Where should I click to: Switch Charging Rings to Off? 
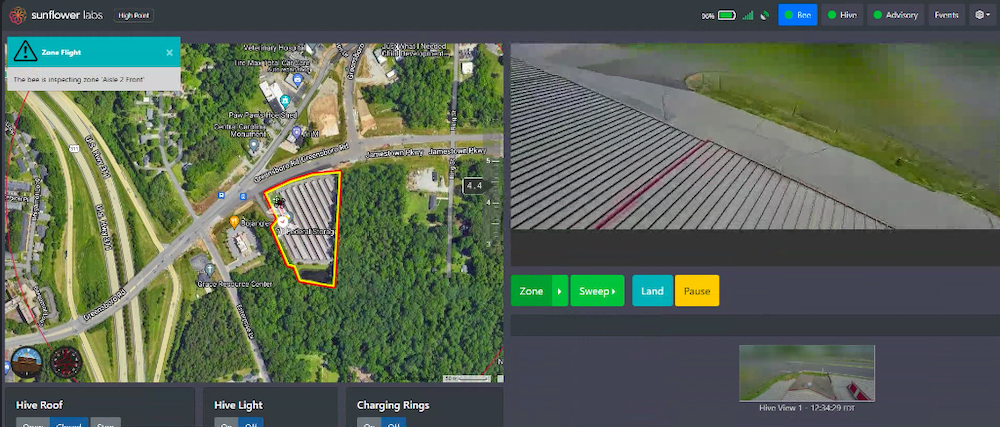(394, 424)
